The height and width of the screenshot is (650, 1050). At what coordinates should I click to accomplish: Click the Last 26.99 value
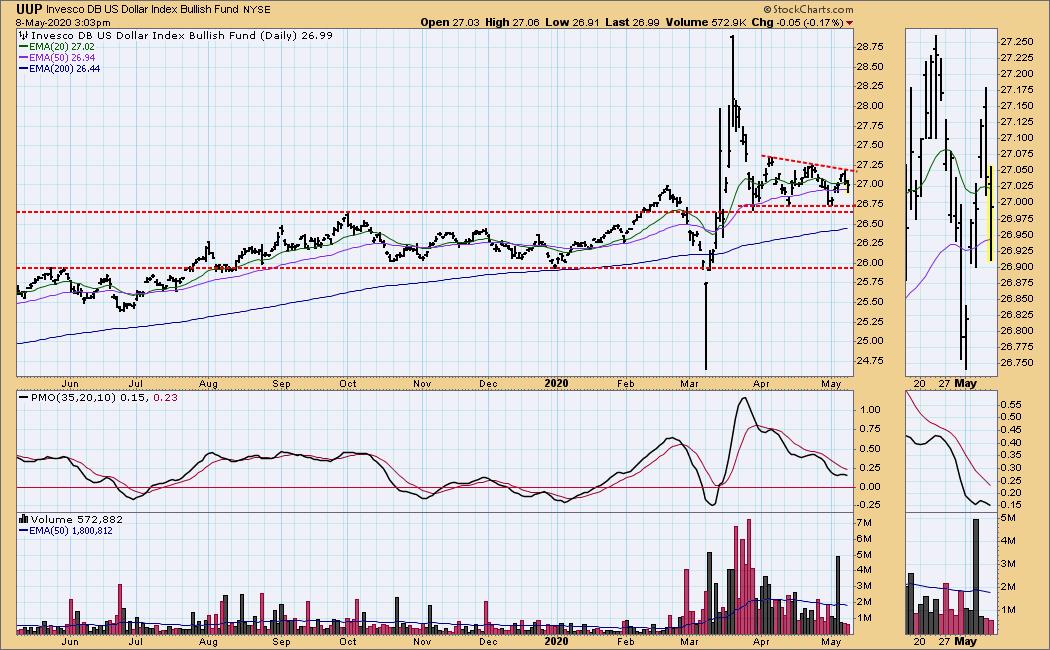tap(632, 22)
